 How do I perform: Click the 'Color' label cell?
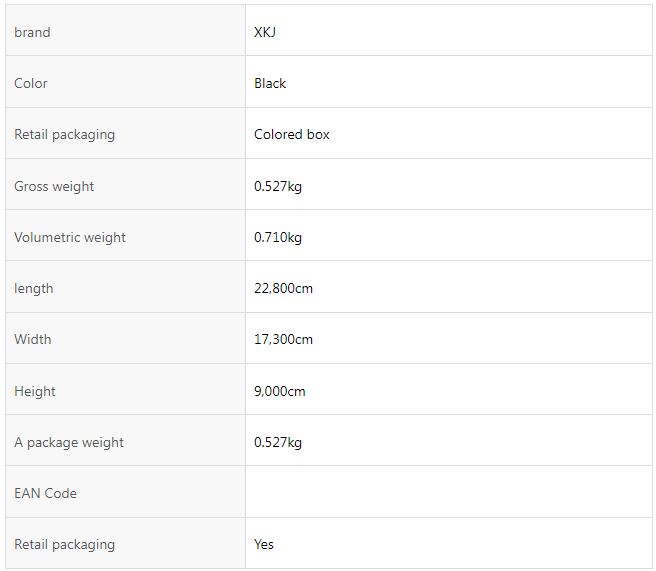tap(125, 82)
